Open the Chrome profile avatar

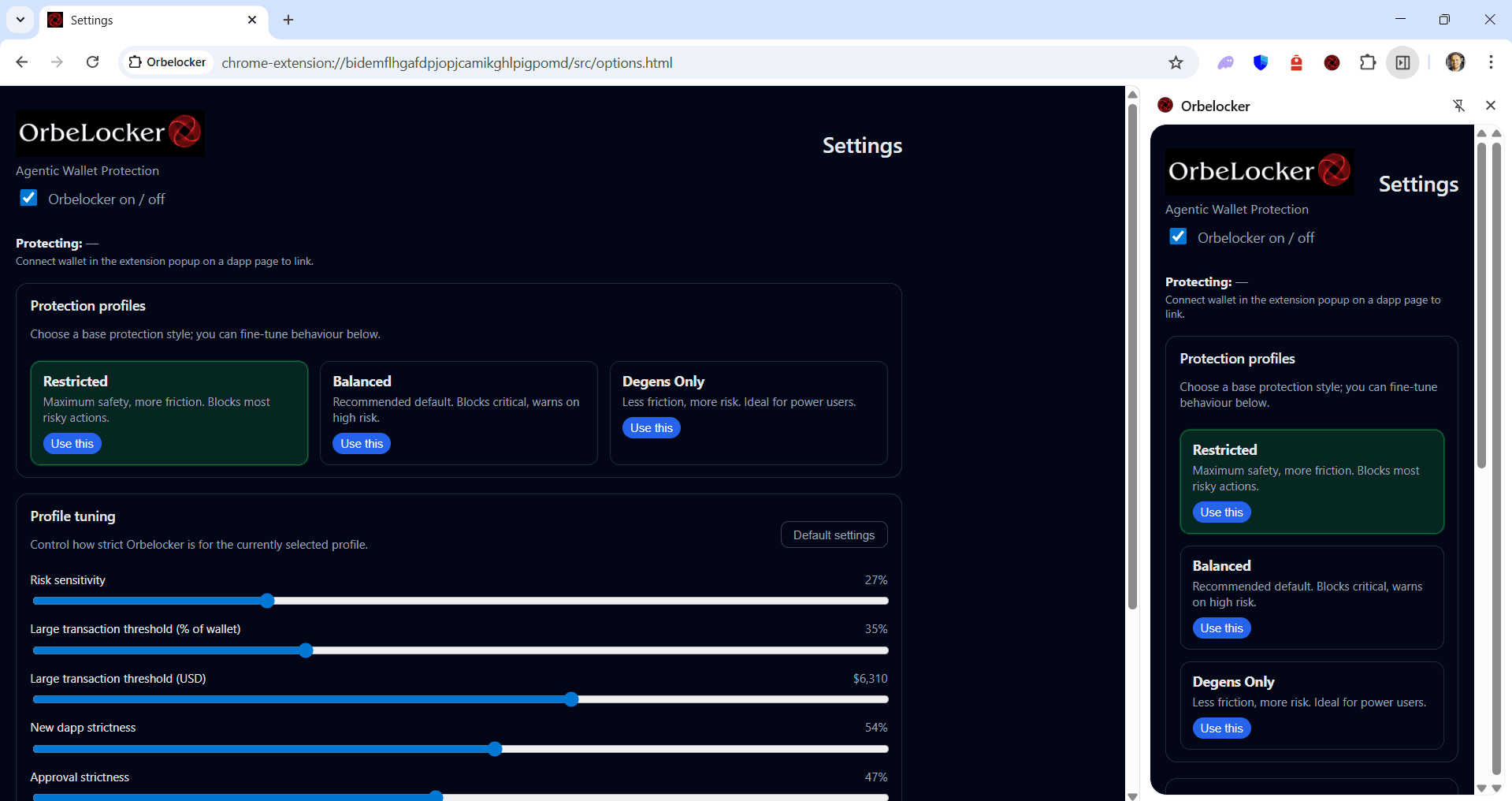[1455, 62]
